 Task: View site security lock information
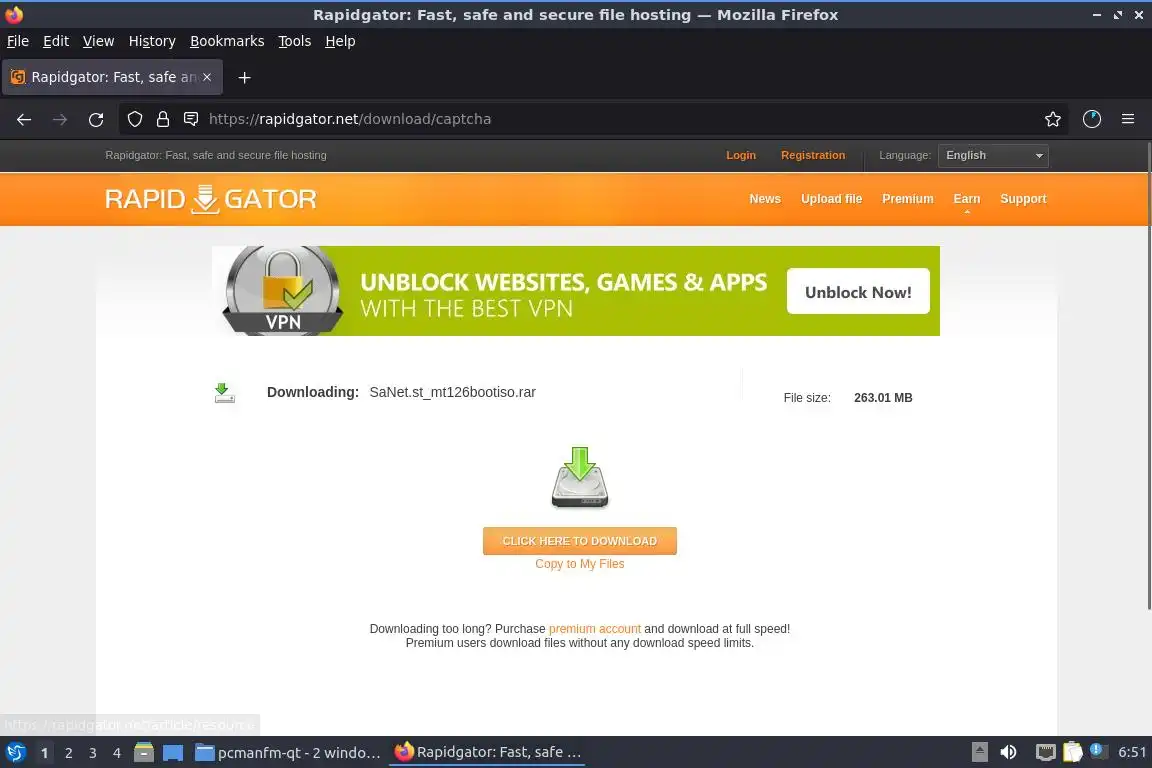pos(162,119)
